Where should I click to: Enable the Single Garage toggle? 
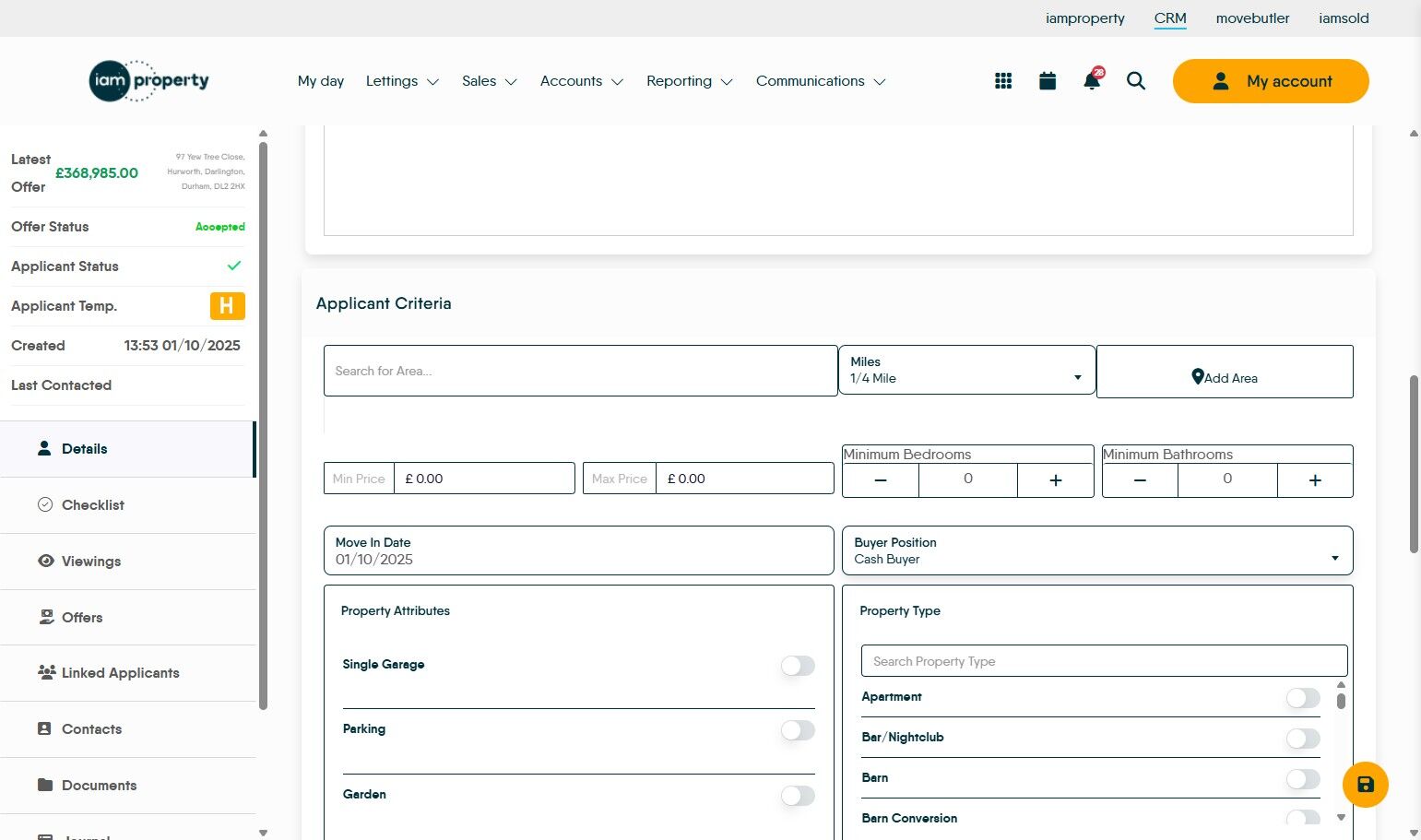[x=798, y=666]
